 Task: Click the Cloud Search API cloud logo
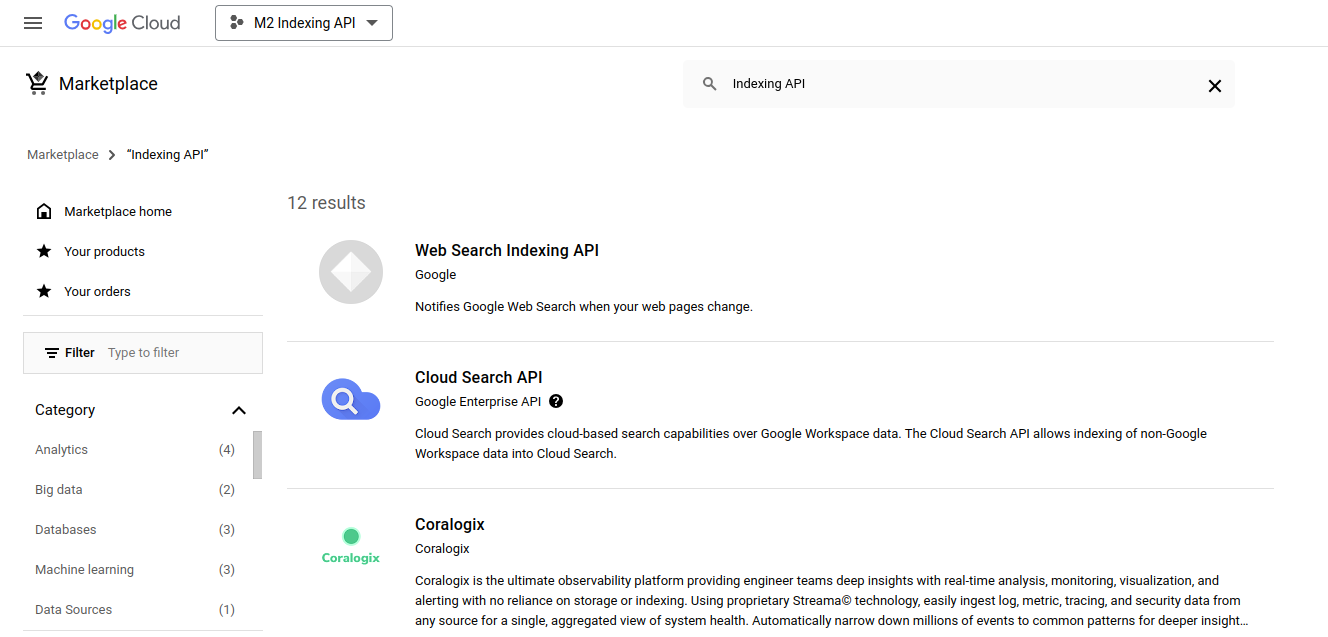pyautogui.click(x=351, y=400)
